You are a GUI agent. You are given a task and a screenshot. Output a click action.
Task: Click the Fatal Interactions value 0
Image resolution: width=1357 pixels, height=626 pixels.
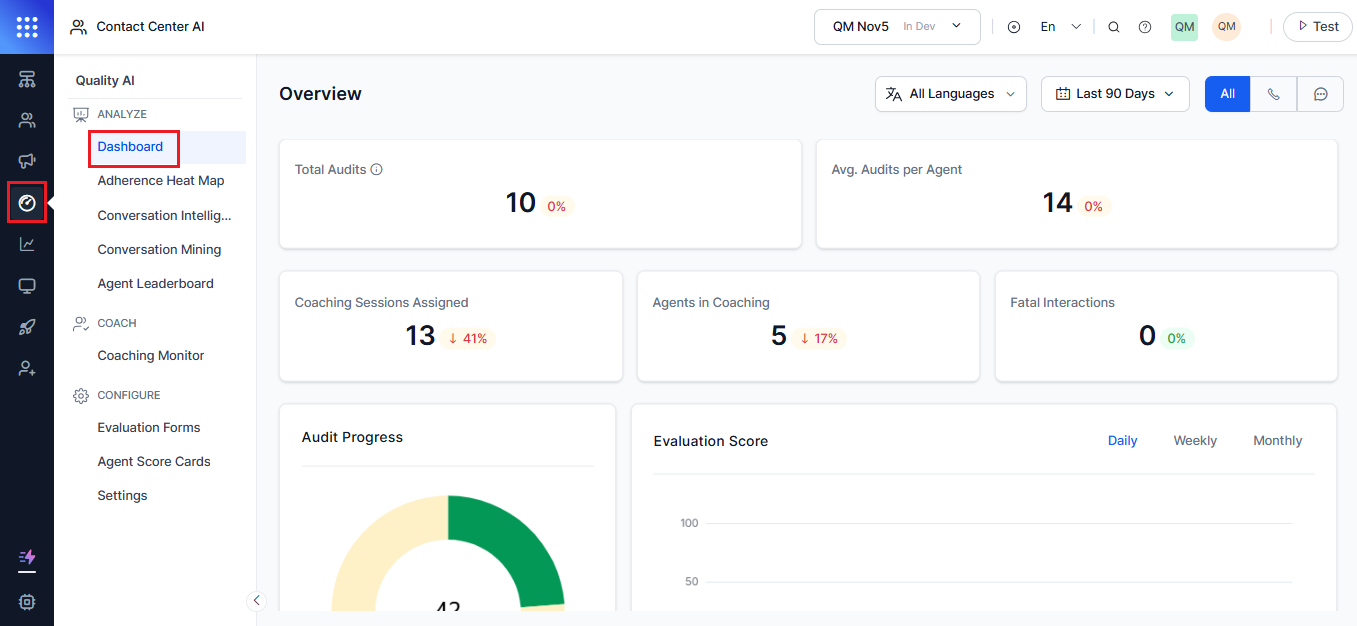click(1147, 336)
